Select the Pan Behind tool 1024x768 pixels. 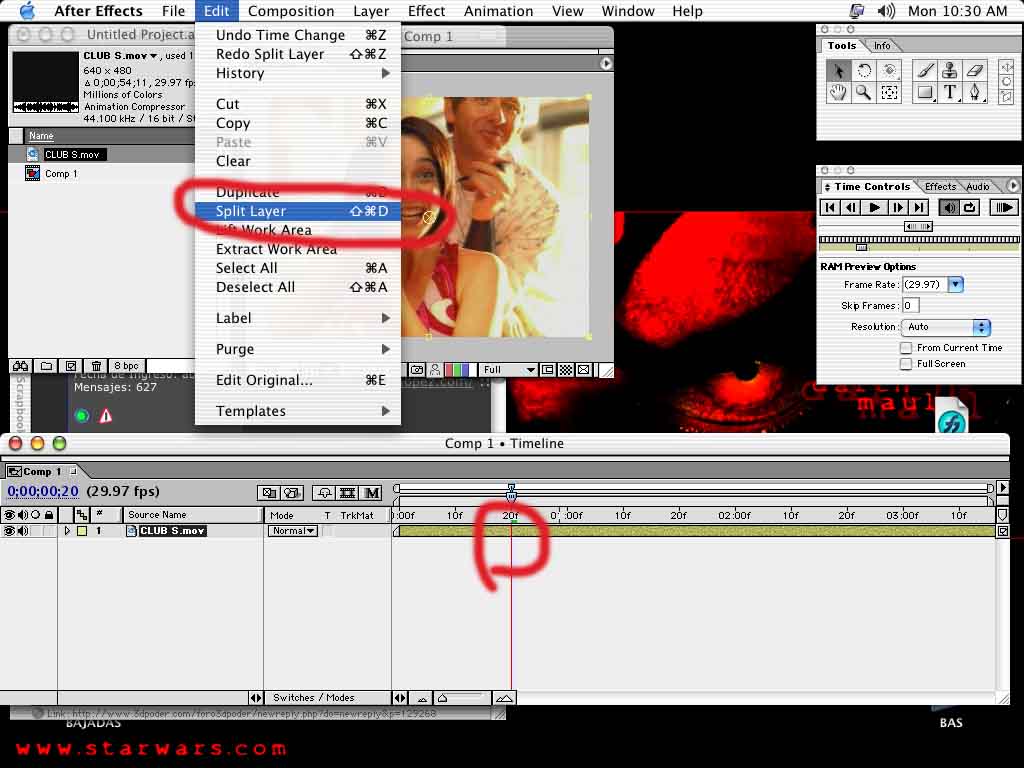click(x=889, y=93)
